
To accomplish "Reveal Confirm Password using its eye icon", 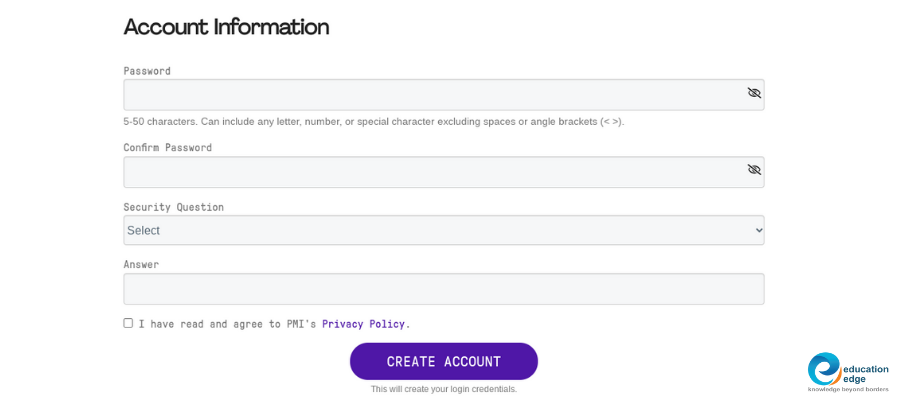I will 754,170.
